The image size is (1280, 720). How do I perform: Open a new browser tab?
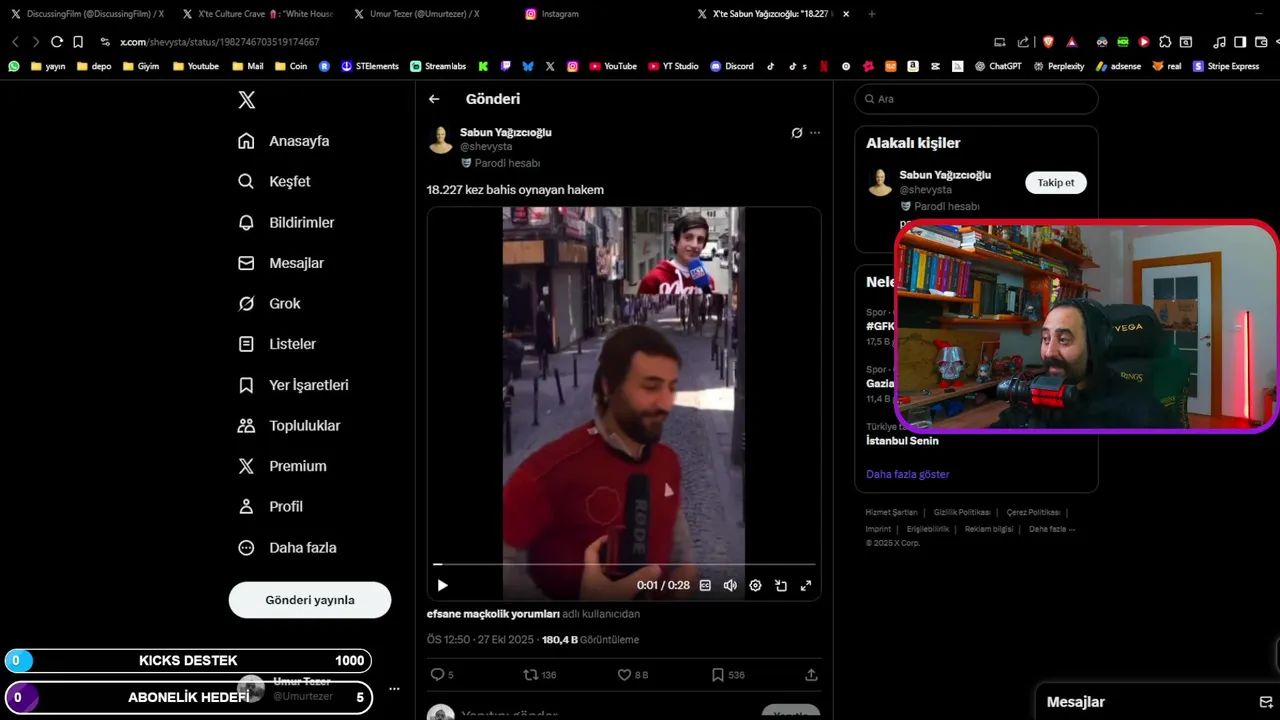872,14
